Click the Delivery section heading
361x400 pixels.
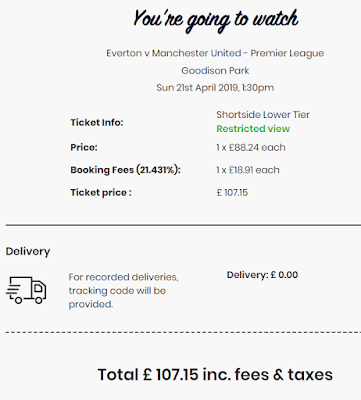pyautogui.click(x=28, y=251)
